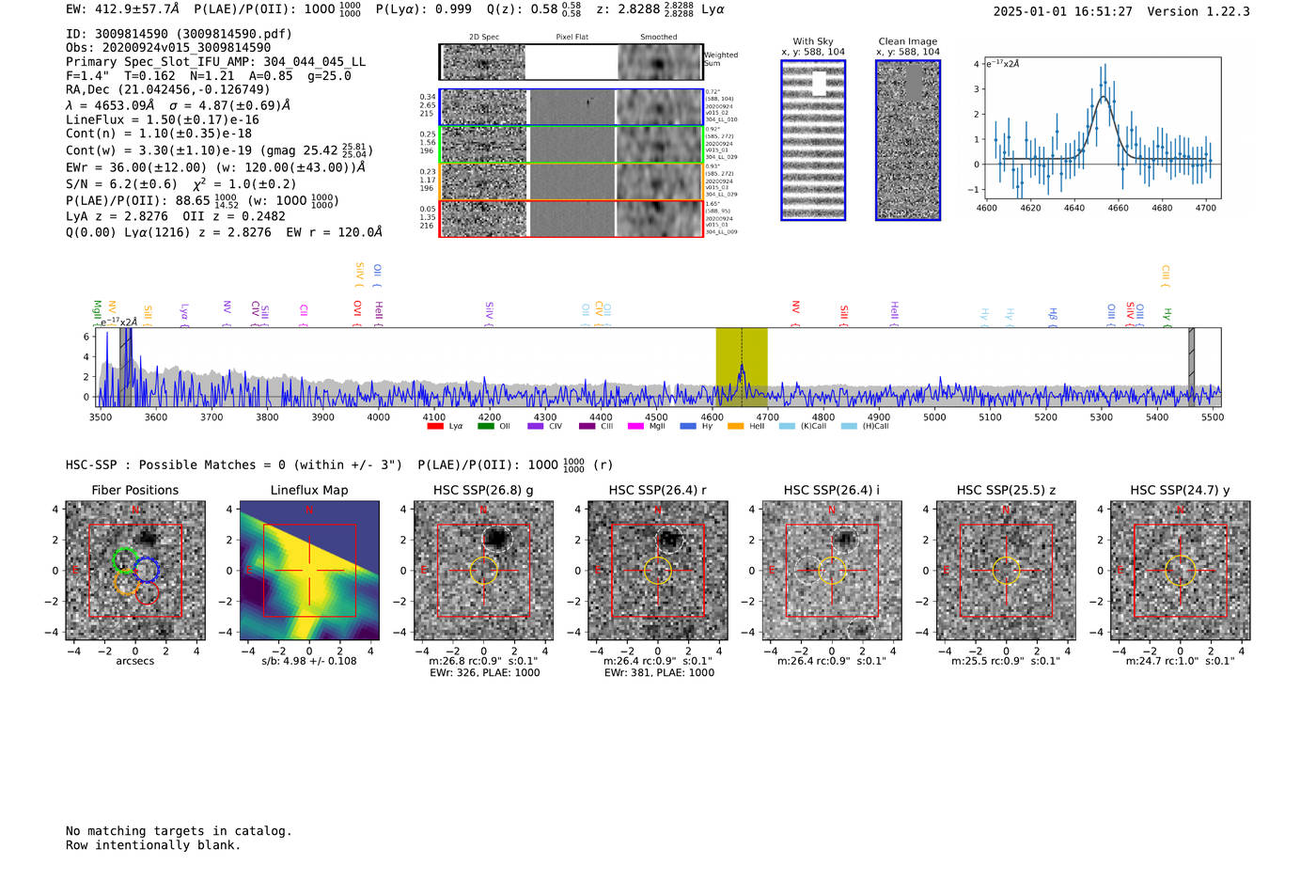Click 'Row intentionally blank.' text
Image resolution: width=1316 pixels, height=896 pixels.
tap(153, 844)
